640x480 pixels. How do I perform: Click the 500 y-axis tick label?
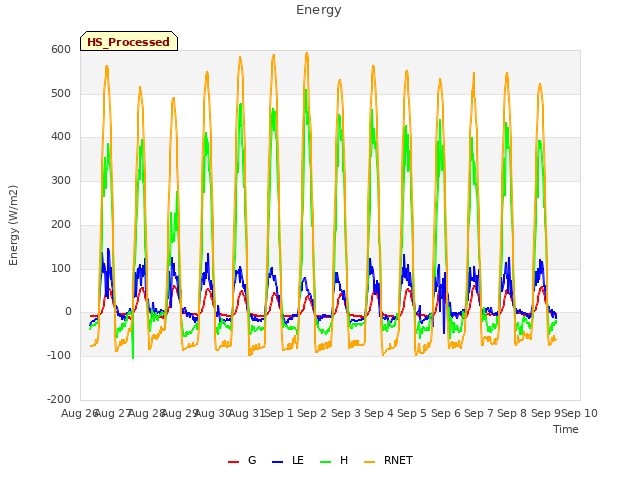61,93
